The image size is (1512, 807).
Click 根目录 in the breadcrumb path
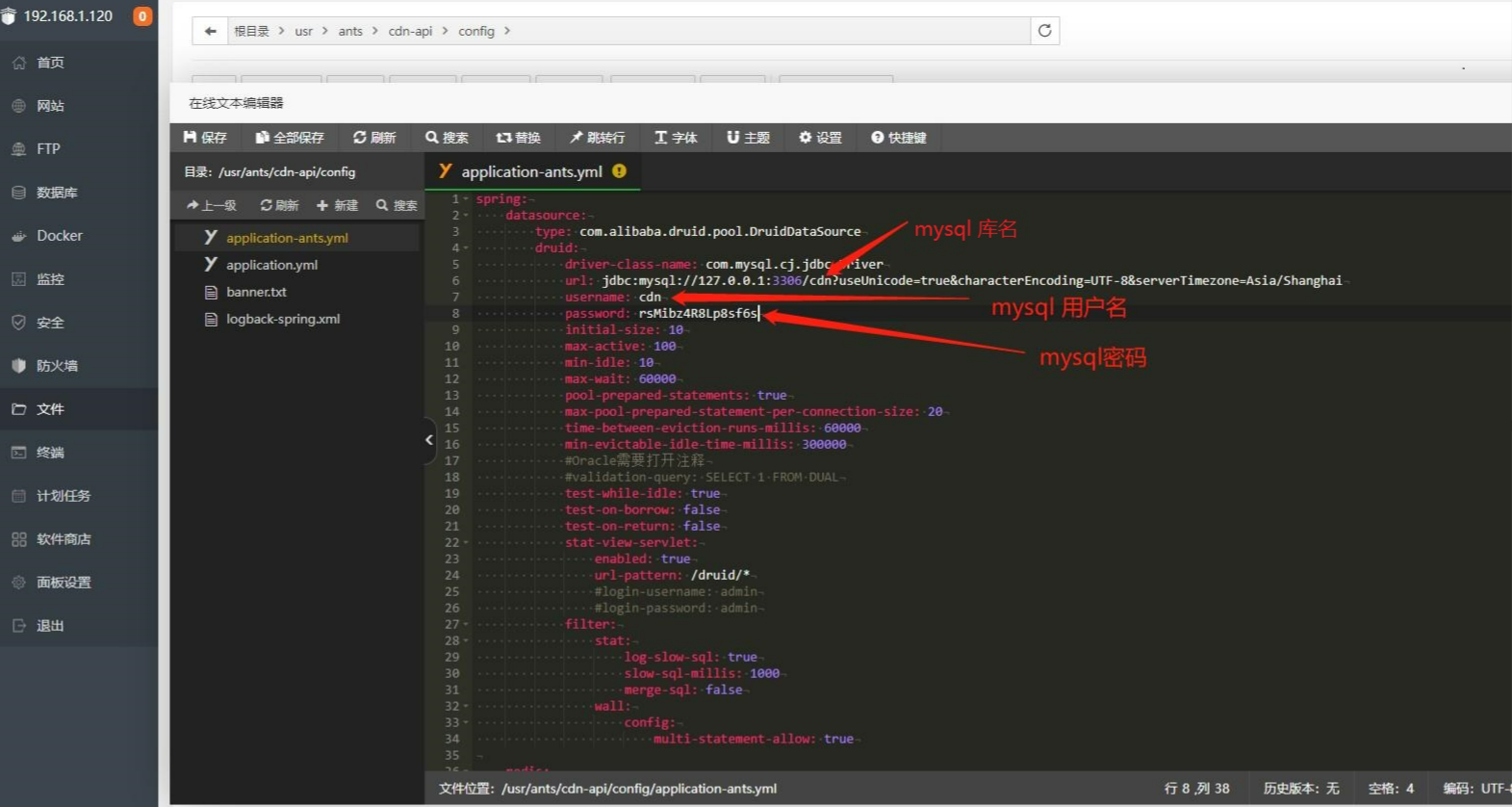(251, 31)
